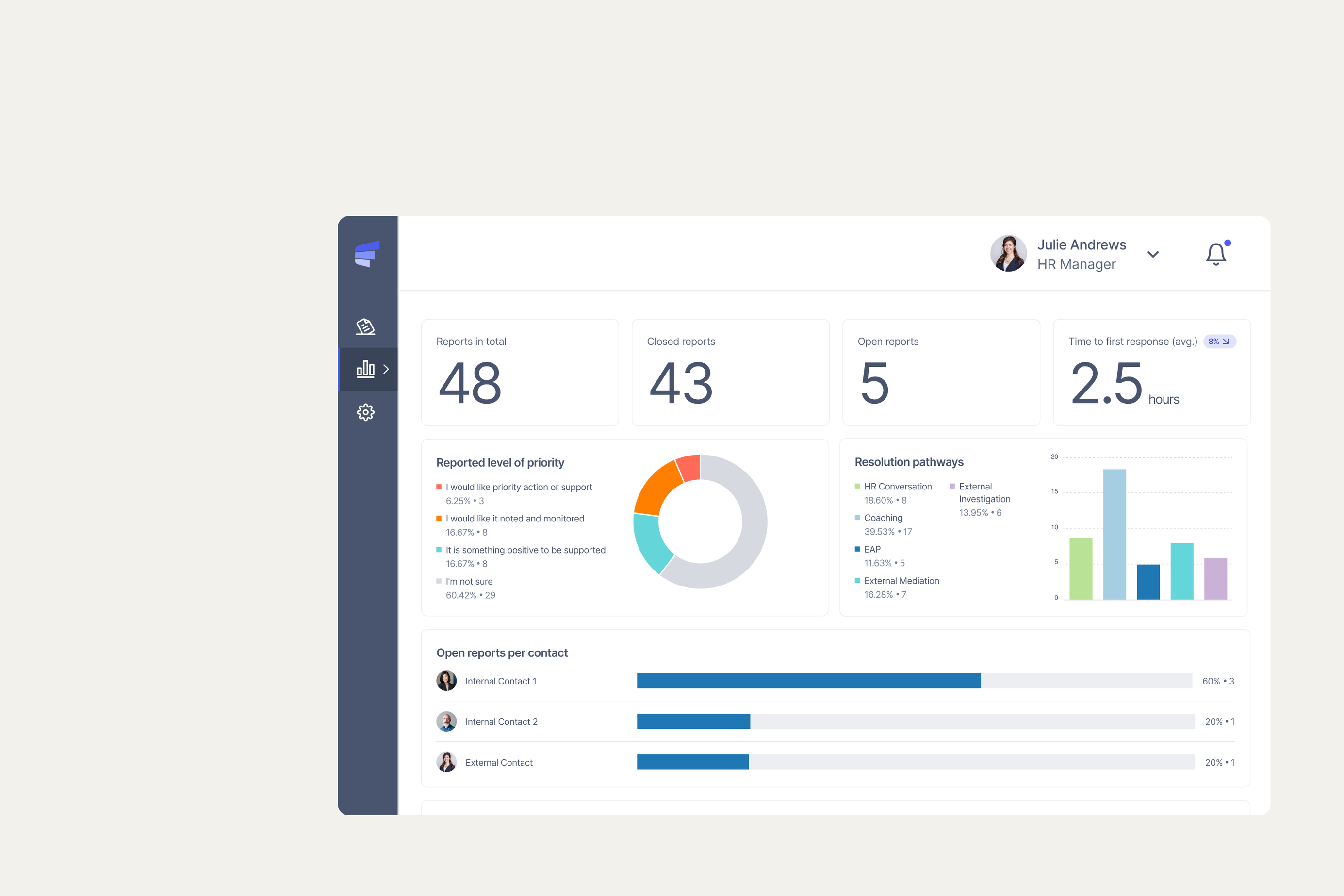Select External Mediation legend entry

pyautogui.click(x=897, y=587)
